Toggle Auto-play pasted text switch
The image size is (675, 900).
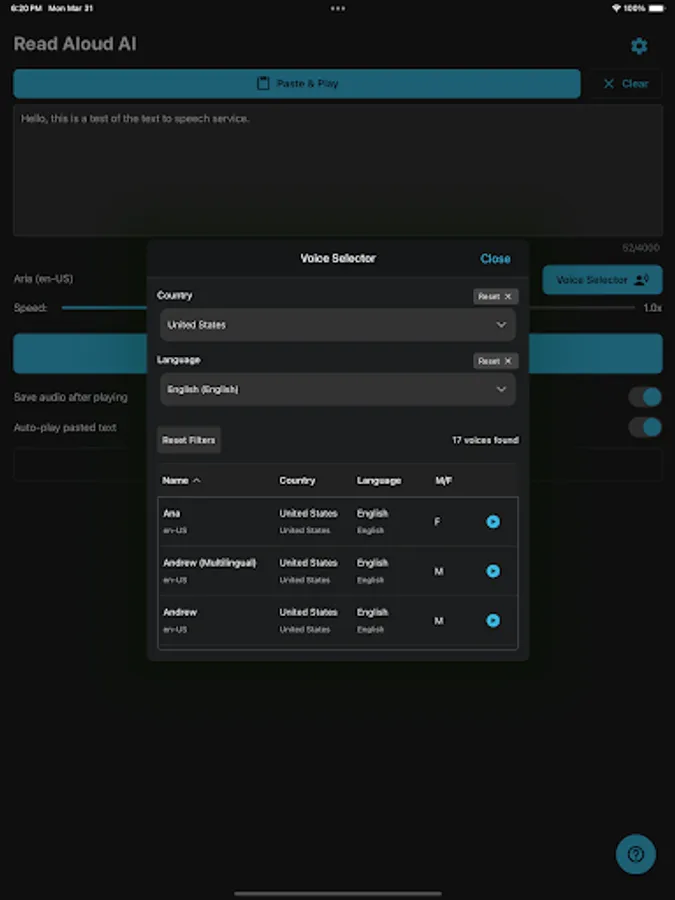[645, 428]
